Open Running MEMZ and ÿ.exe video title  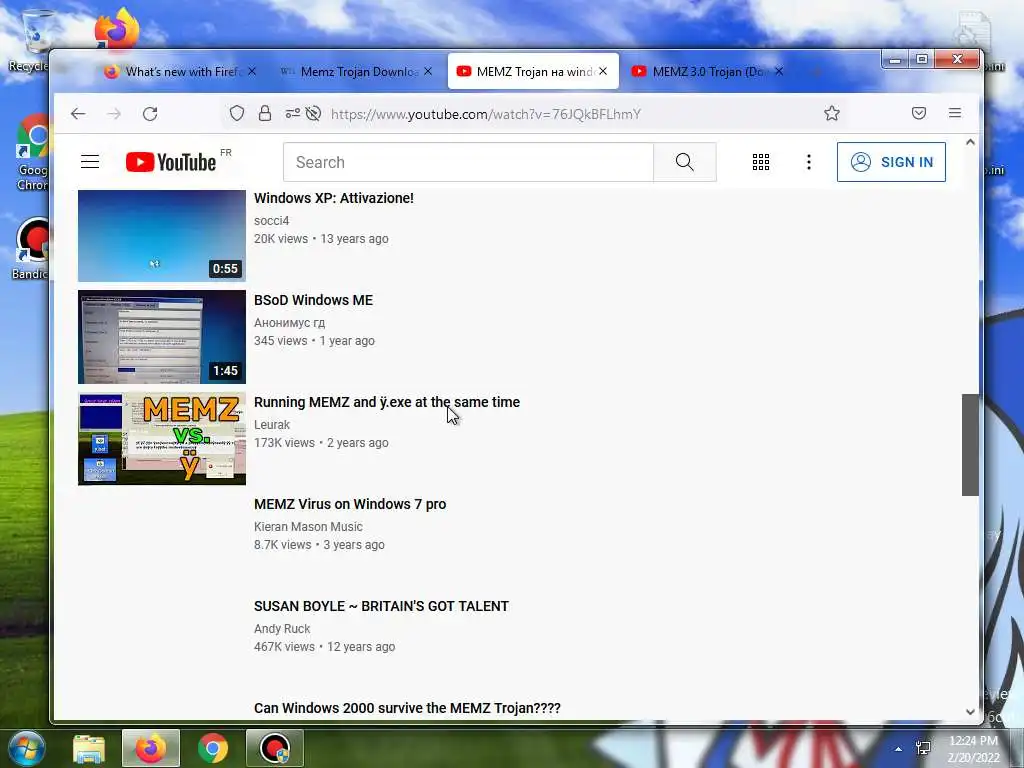(387, 402)
